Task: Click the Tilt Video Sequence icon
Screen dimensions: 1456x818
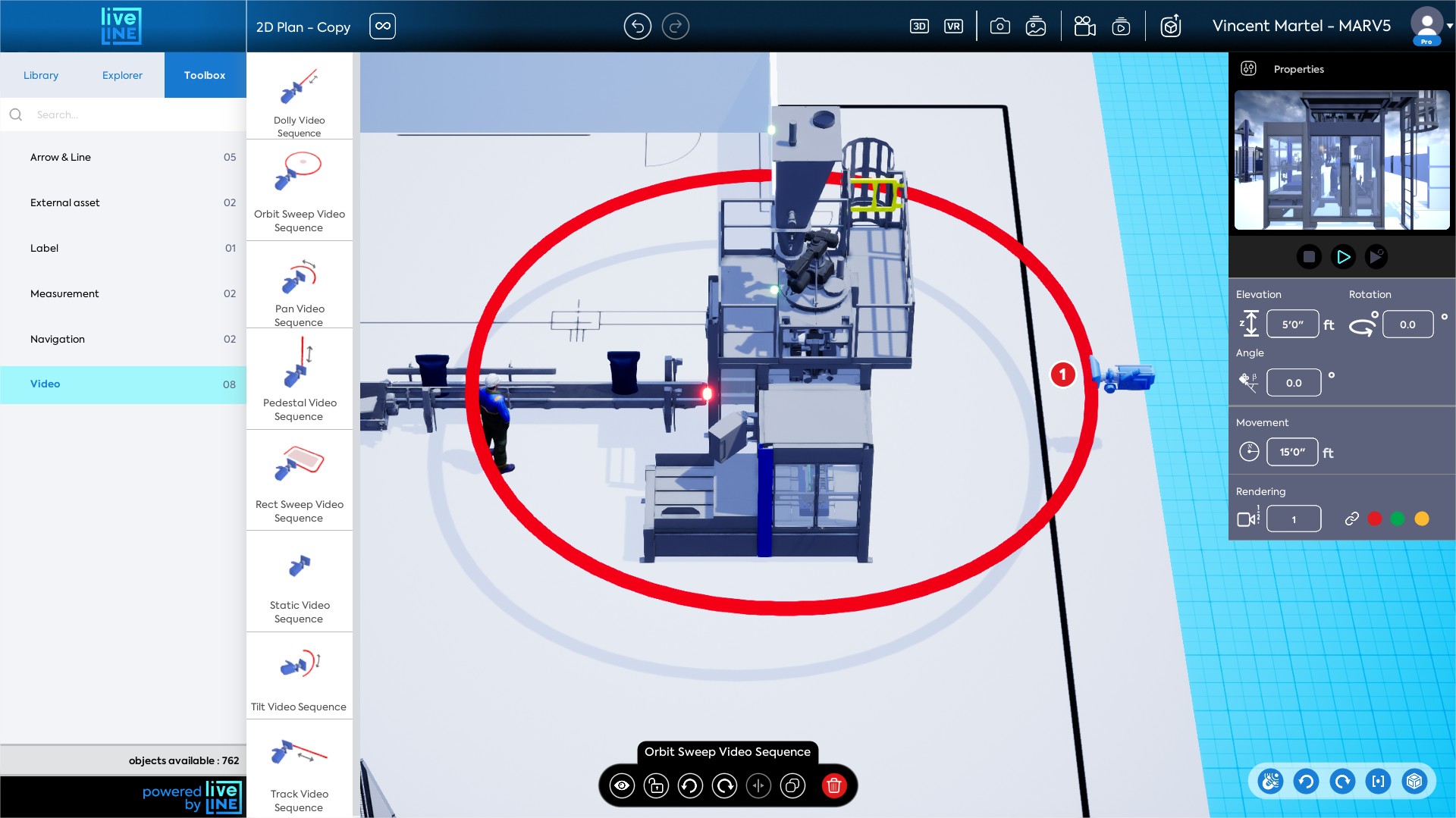Action: pos(299,675)
